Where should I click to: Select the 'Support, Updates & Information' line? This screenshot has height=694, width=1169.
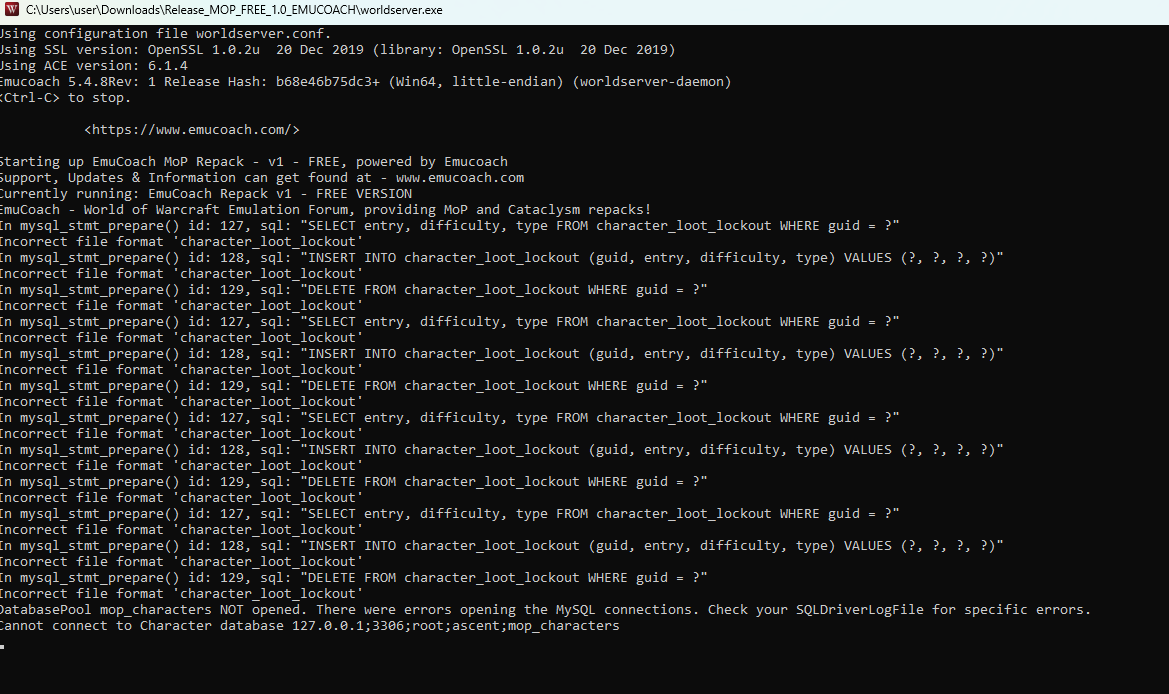262,177
